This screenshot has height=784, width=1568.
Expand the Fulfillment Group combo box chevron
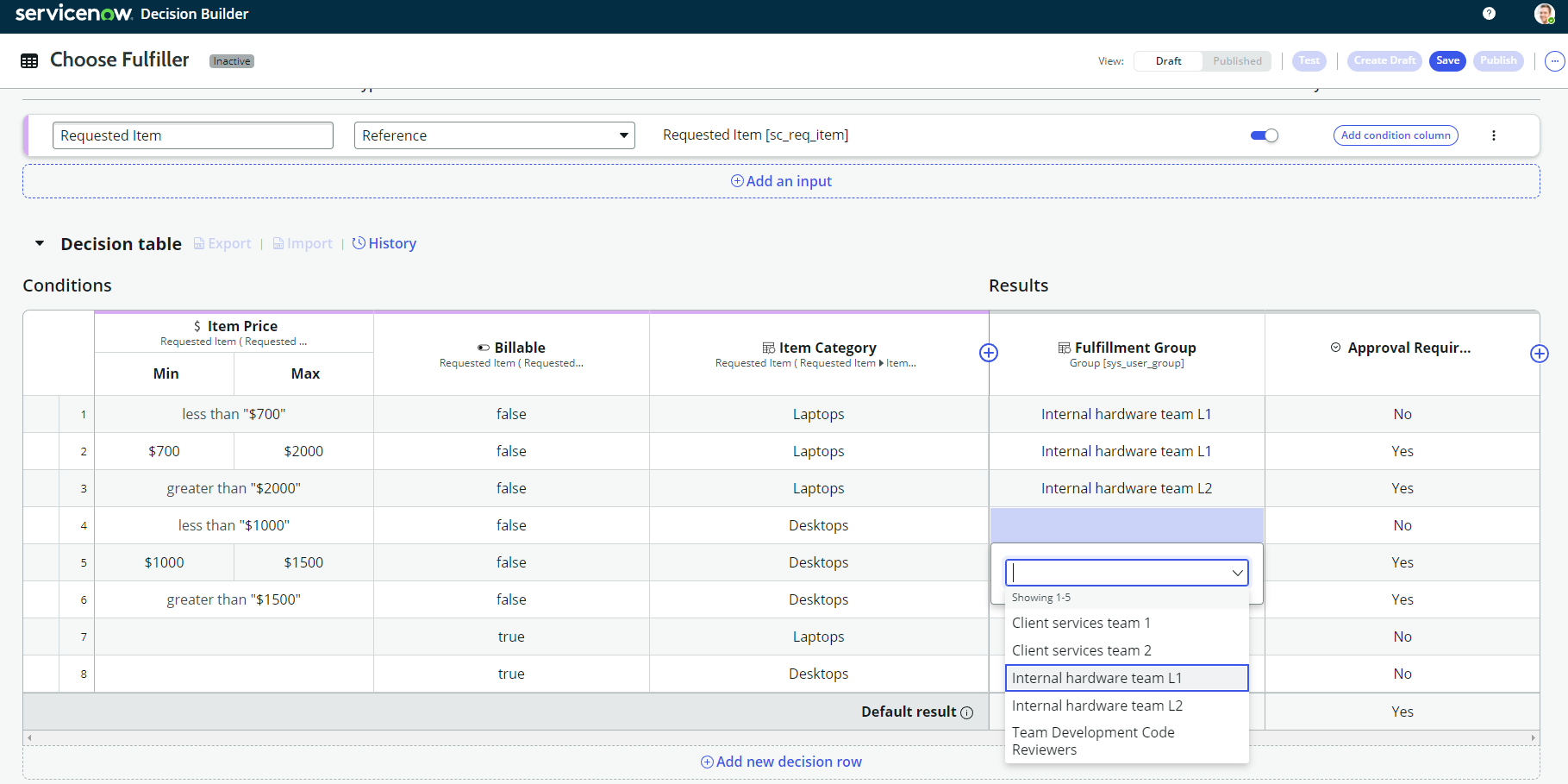pos(1237,573)
